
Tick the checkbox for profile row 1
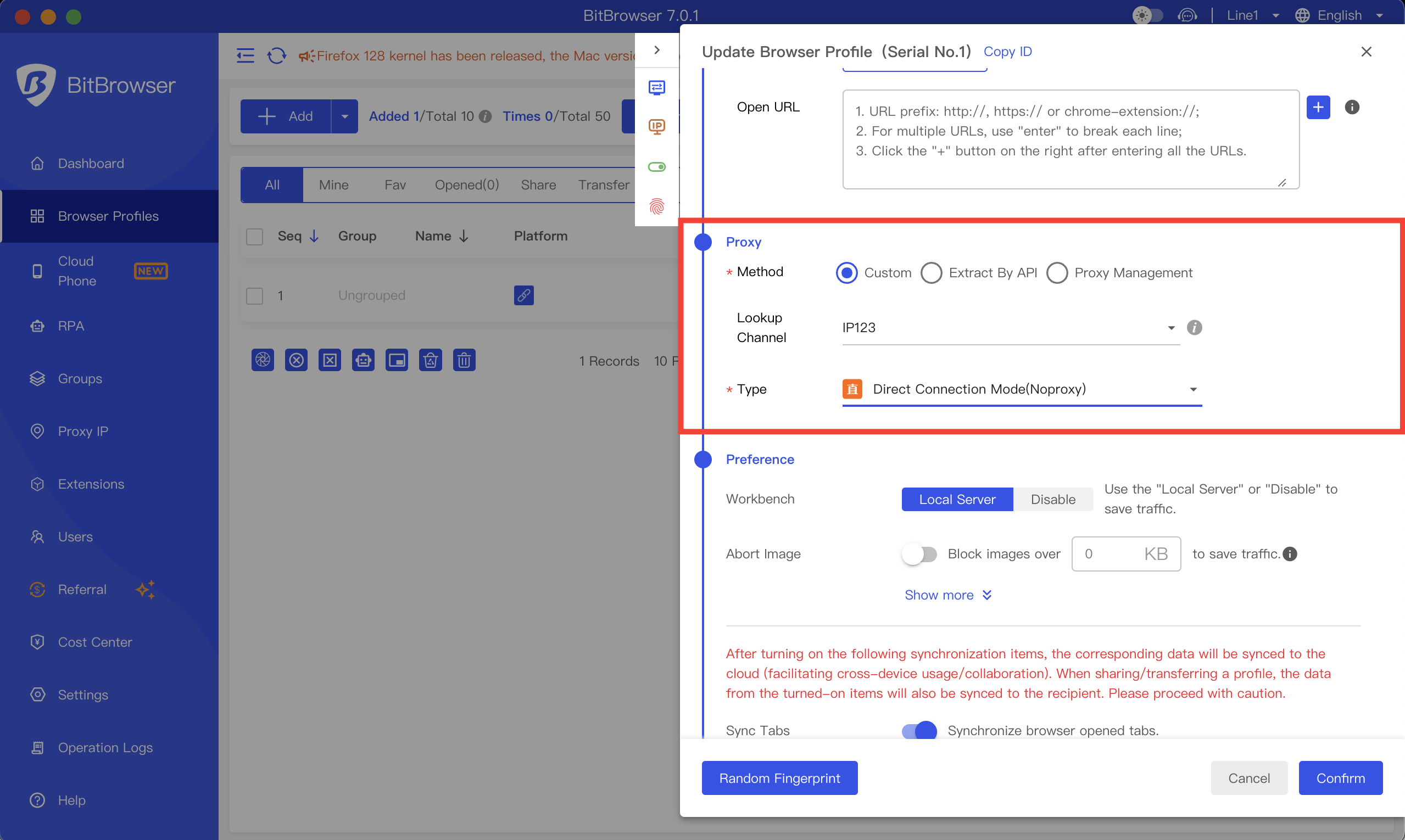255,295
